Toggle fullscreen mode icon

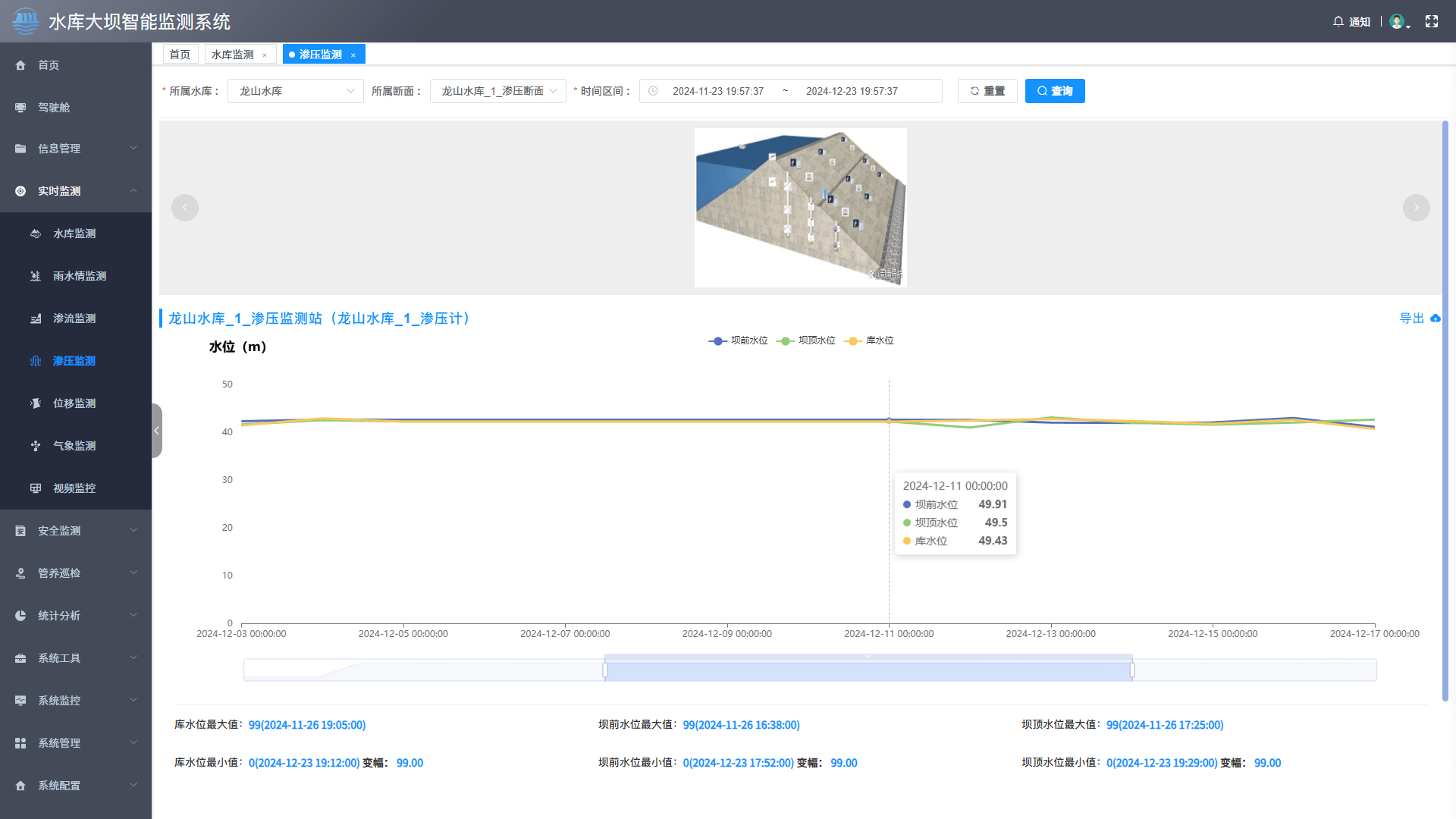point(1432,21)
